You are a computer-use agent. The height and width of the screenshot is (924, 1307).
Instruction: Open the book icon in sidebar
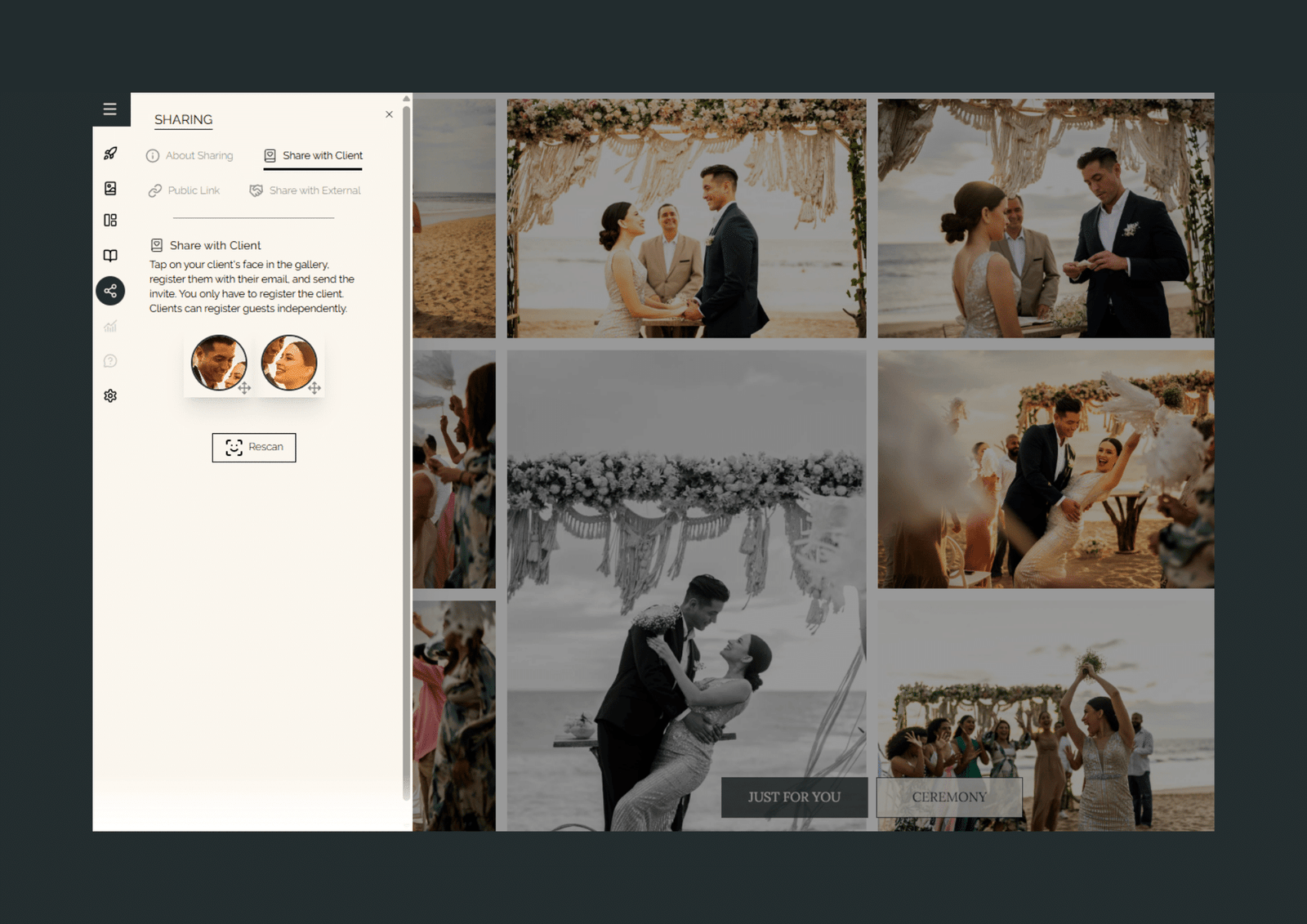(110, 256)
